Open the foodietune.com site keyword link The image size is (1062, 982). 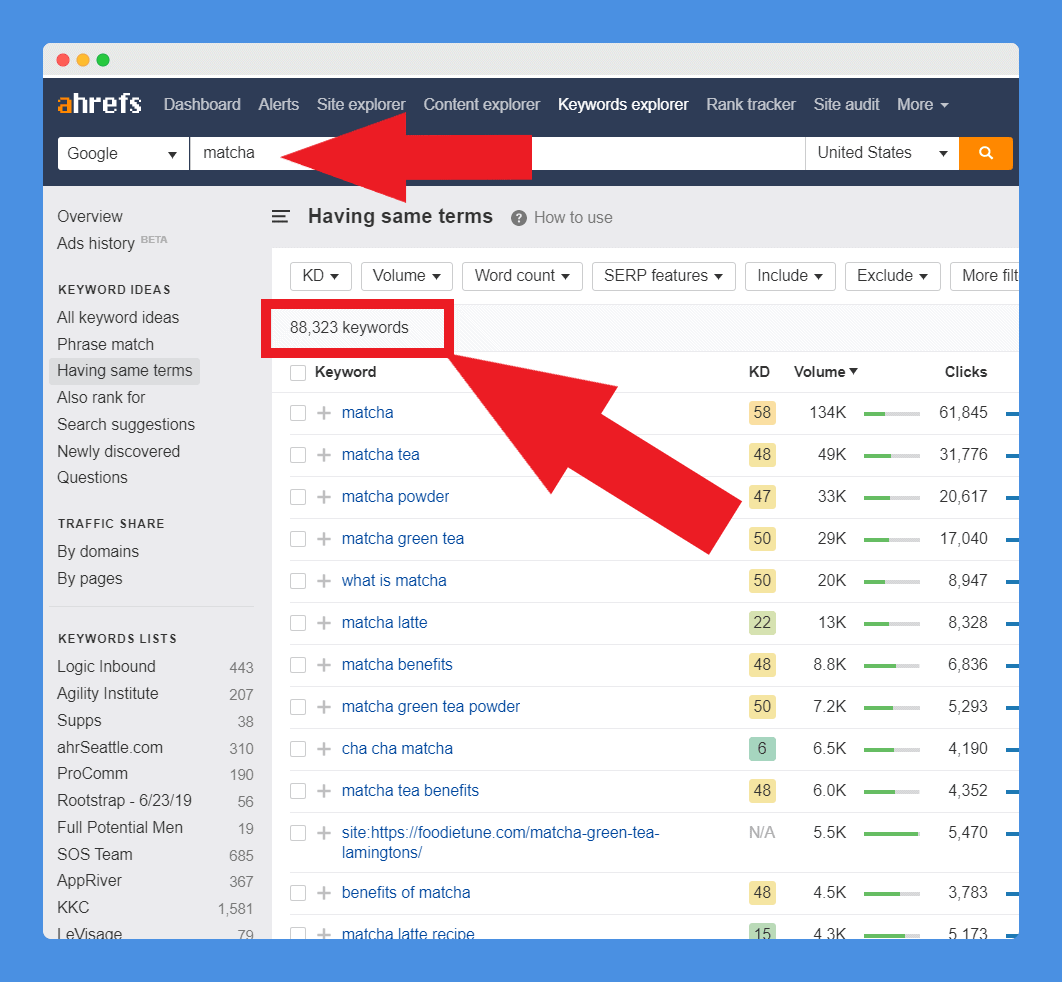click(500, 842)
